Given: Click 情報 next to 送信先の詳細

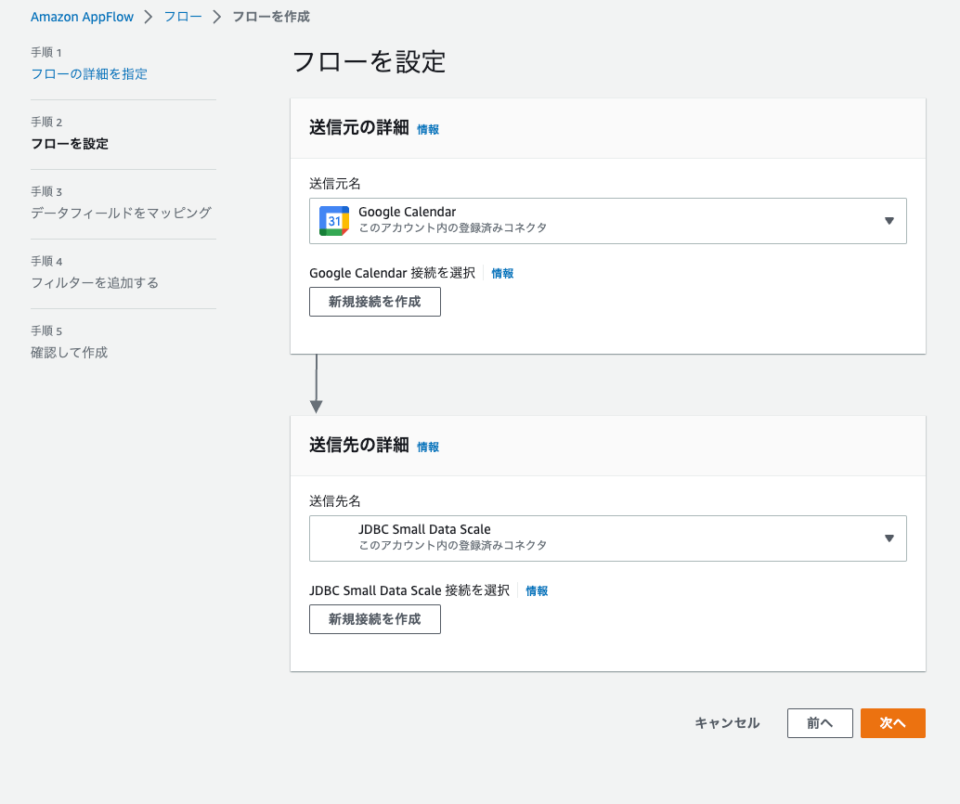Looking at the screenshot, I should pos(423,447).
